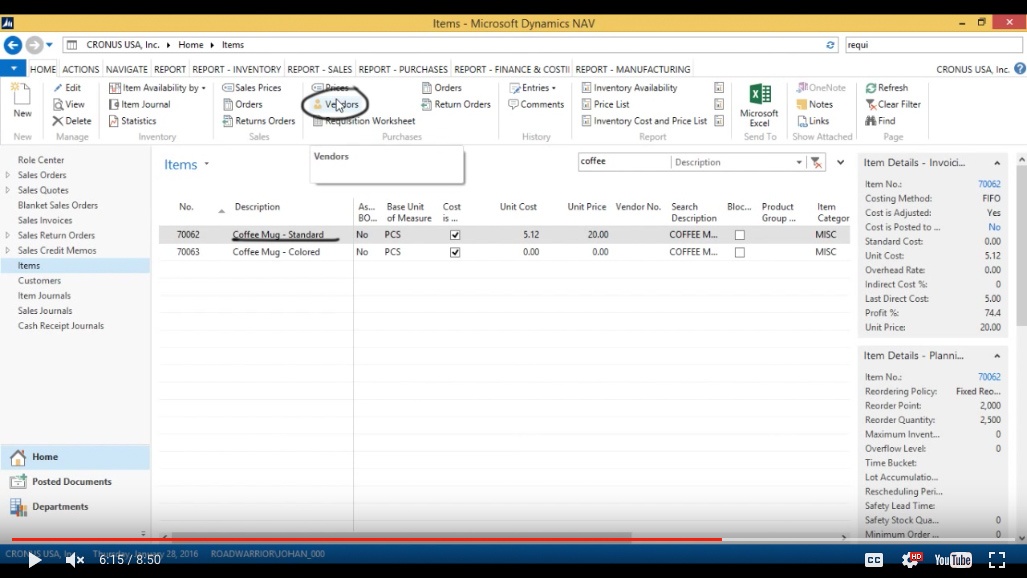Screen dimensions: 1027x578
Task: Open REPORT - INVENTORY tab
Action: [236, 69]
